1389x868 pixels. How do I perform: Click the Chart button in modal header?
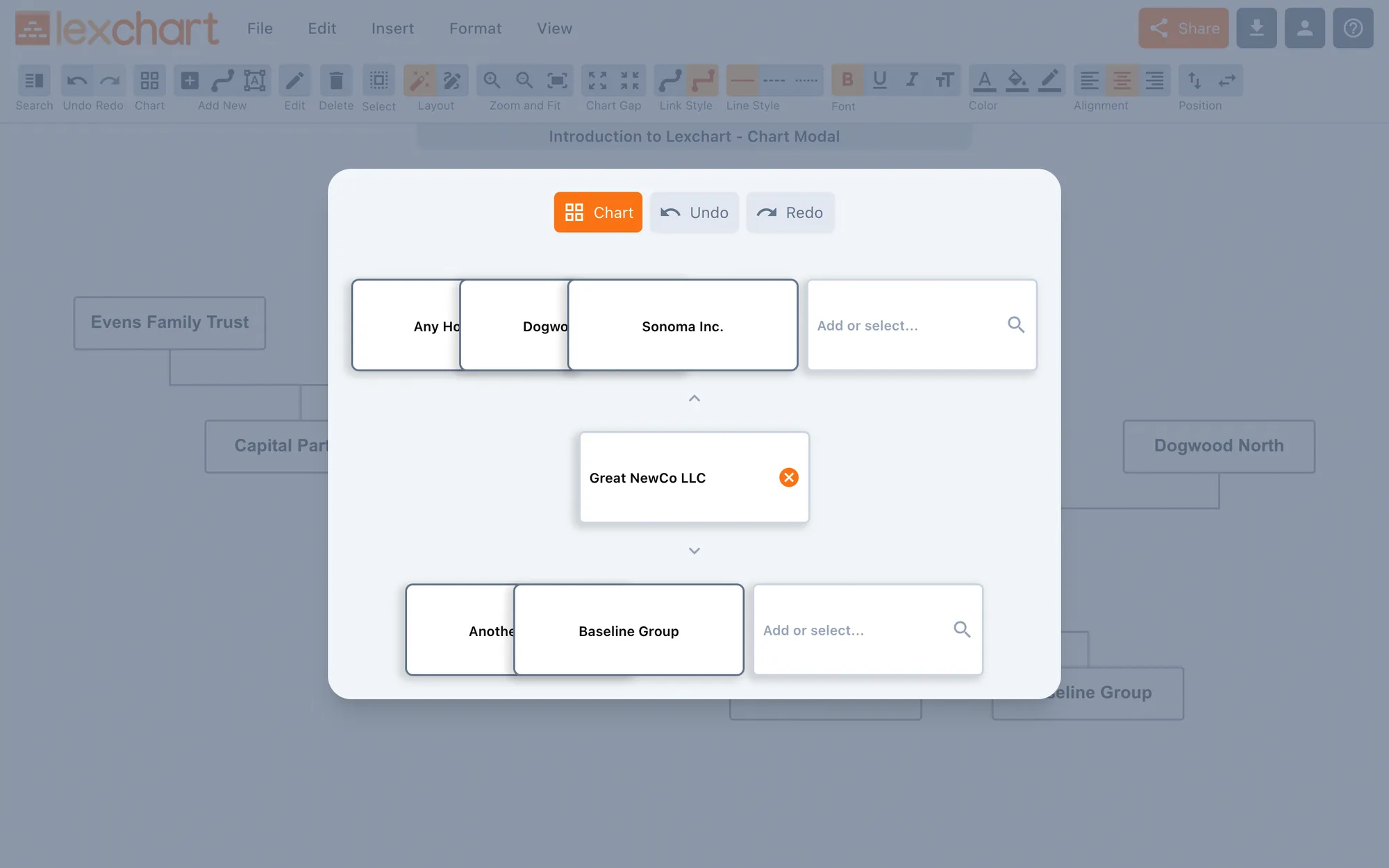tap(598, 212)
